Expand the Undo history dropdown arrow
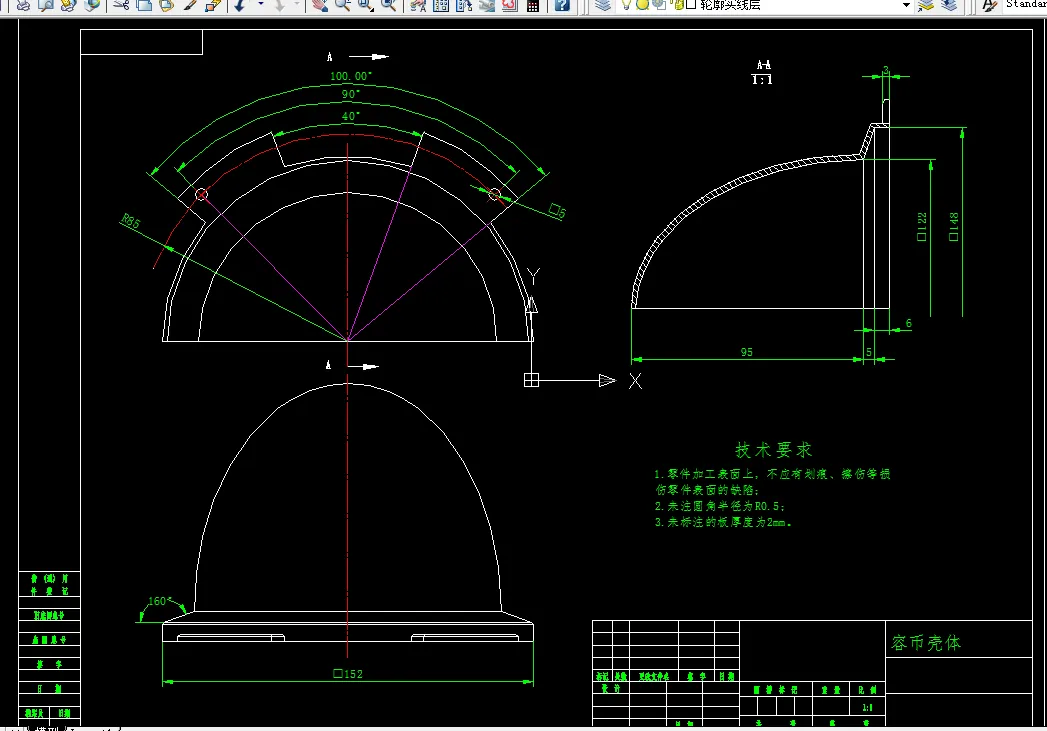This screenshot has width=1047, height=731. click(x=260, y=4)
